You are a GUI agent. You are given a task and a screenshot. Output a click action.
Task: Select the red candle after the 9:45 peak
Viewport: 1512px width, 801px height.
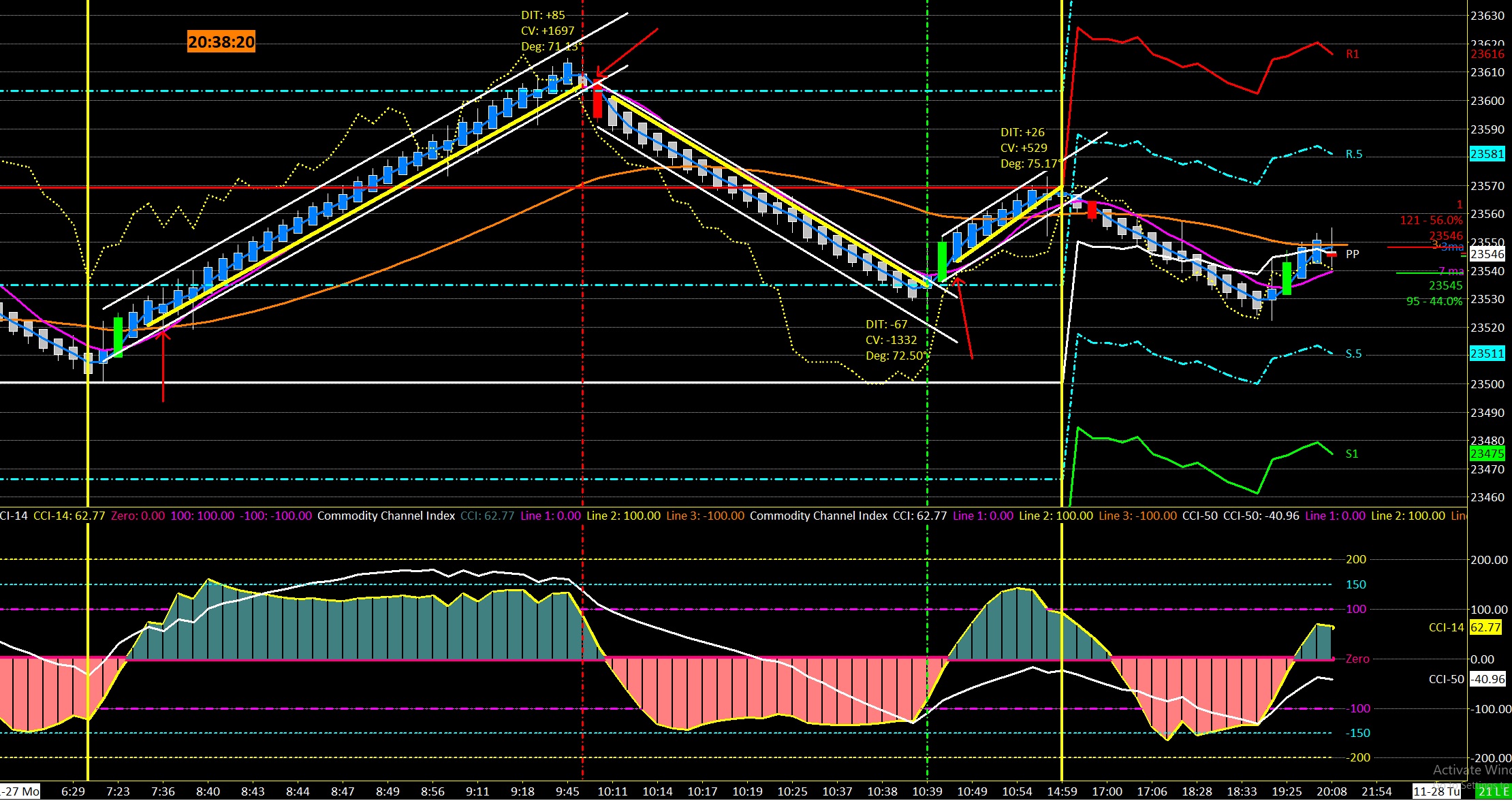pyautogui.click(x=598, y=101)
